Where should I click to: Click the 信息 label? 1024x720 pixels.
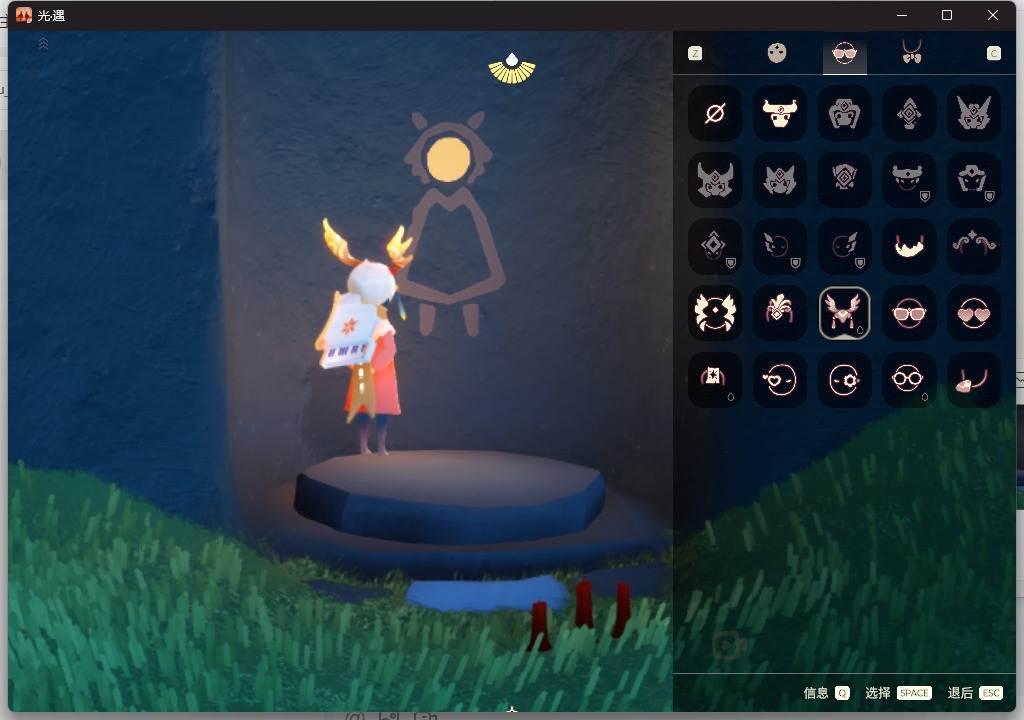tap(816, 693)
